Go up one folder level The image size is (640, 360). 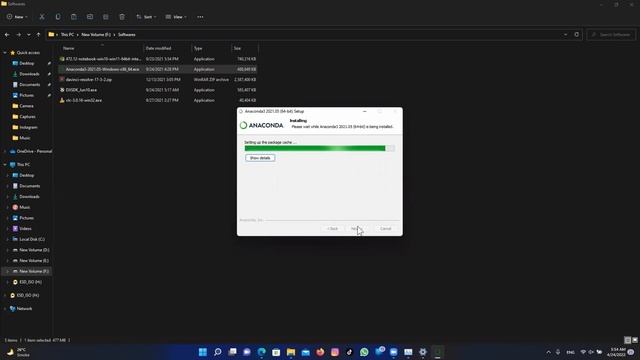38,35
